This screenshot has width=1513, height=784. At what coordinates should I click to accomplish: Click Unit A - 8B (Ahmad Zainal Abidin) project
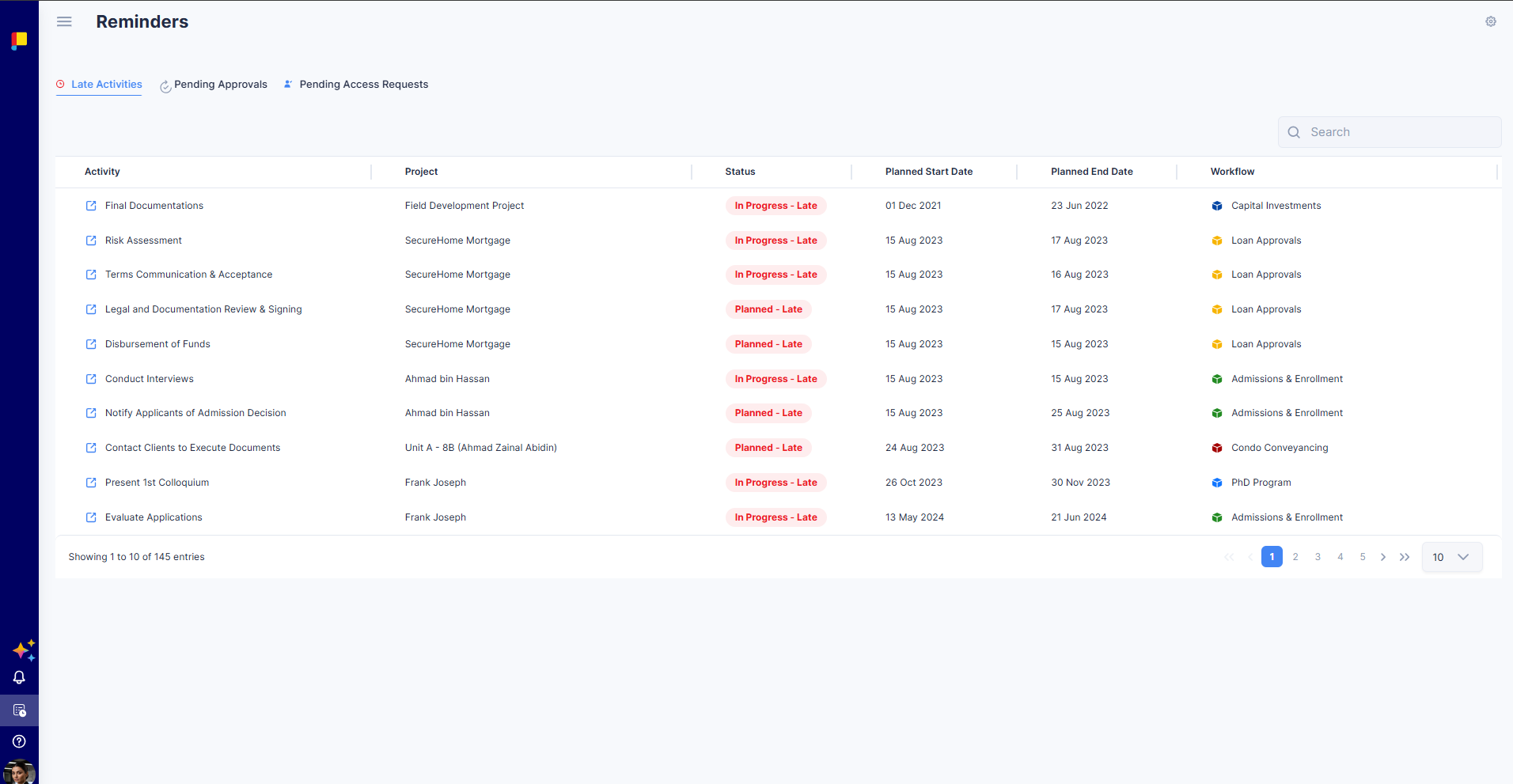coord(481,448)
